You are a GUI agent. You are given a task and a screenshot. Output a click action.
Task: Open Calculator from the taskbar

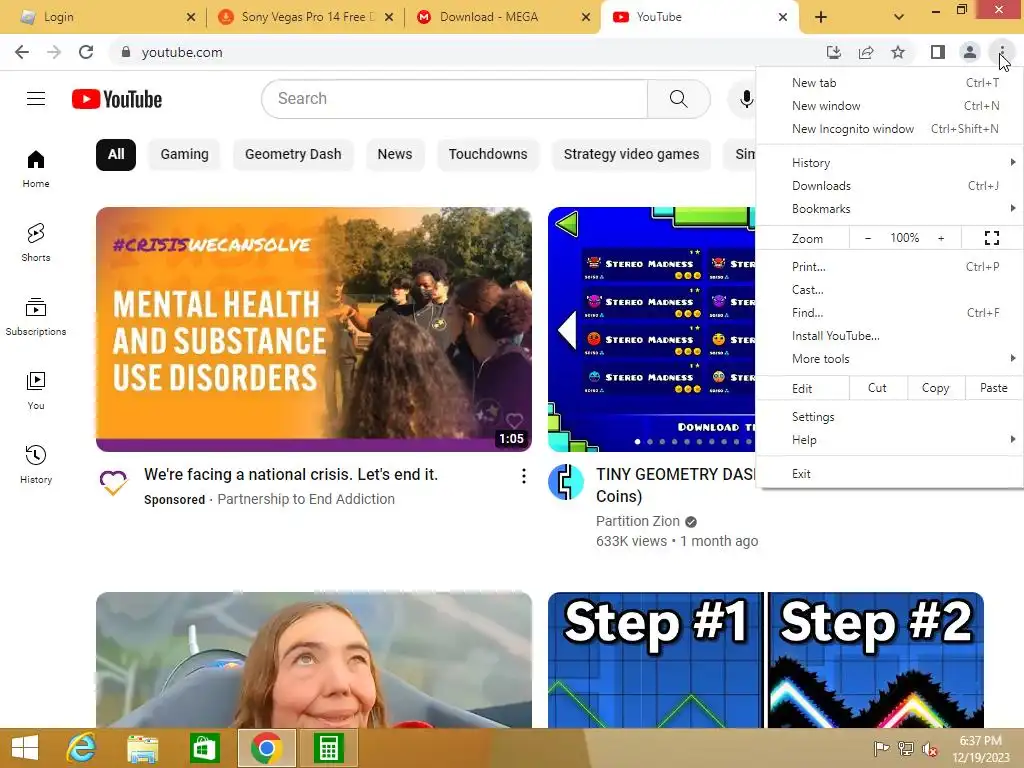pyautogui.click(x=328, y=748)
